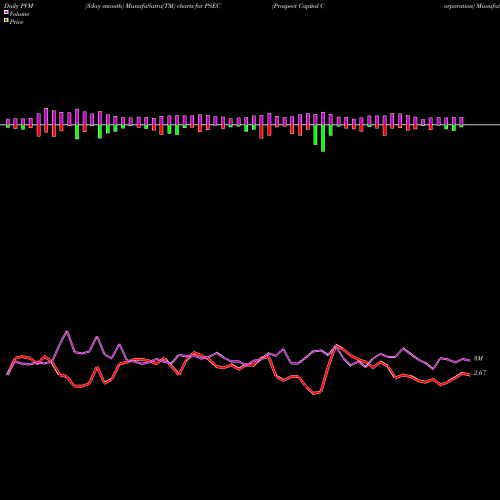Select the Price legend label
The height and width of the screenshot is (500, 500).
pyautogui.click(x=16, y=22)
